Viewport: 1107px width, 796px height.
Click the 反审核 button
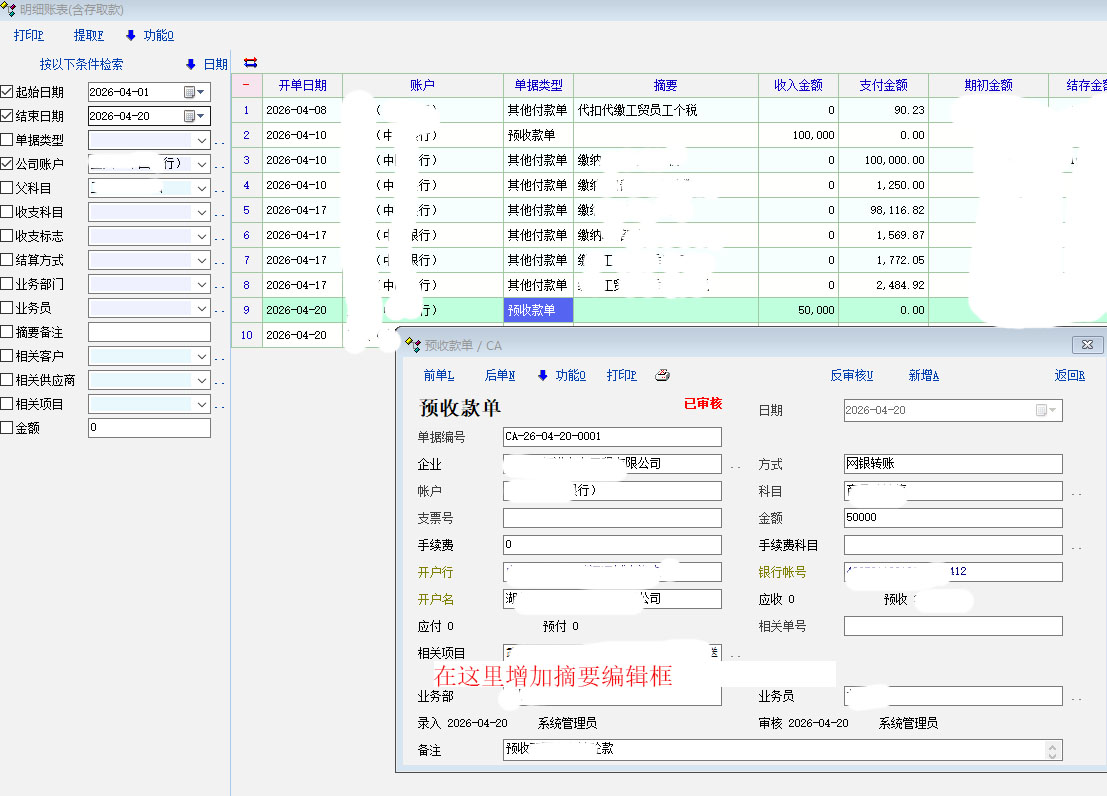(x=851, y=376)
